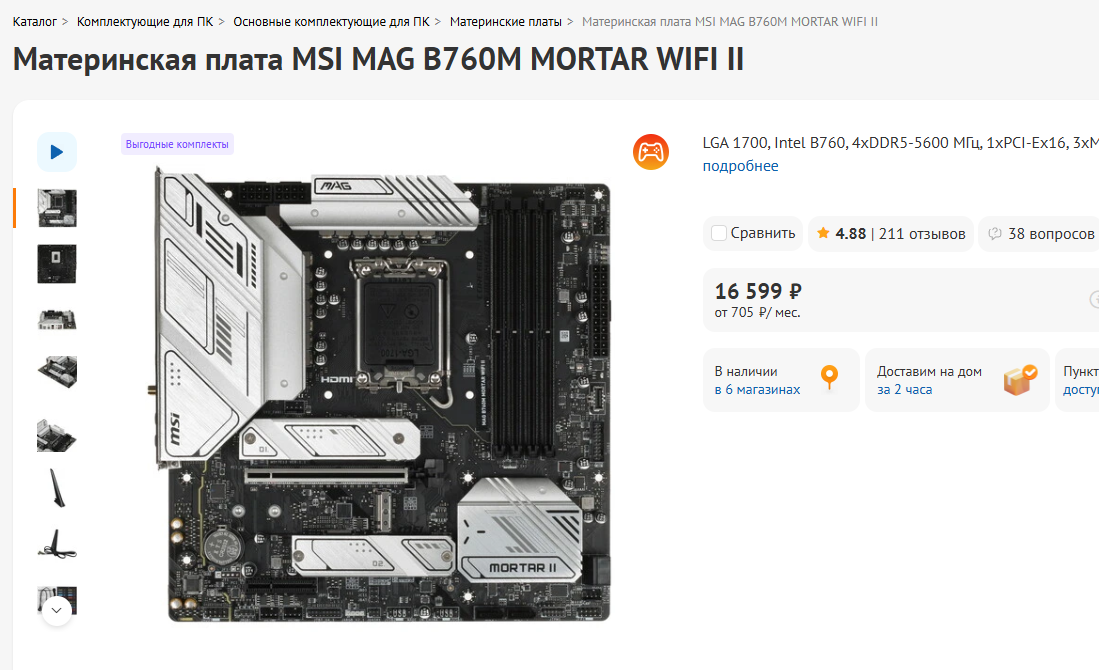1099x670 pixels.
Task: Expand more thumbnails with the down chevron
Action: tap(57, 610)
